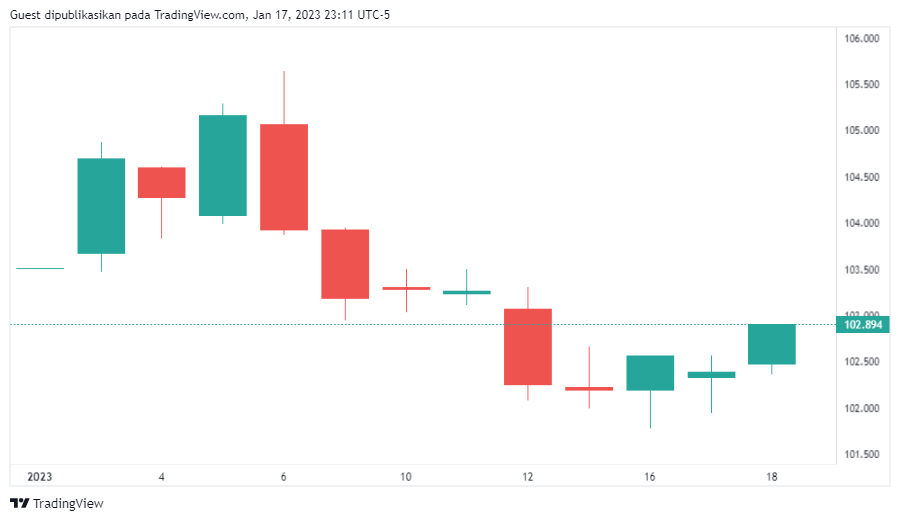The width and height of the screenshot is (900, 521).
Task: Select the green candle at date 16
Action: coord(650,372)
